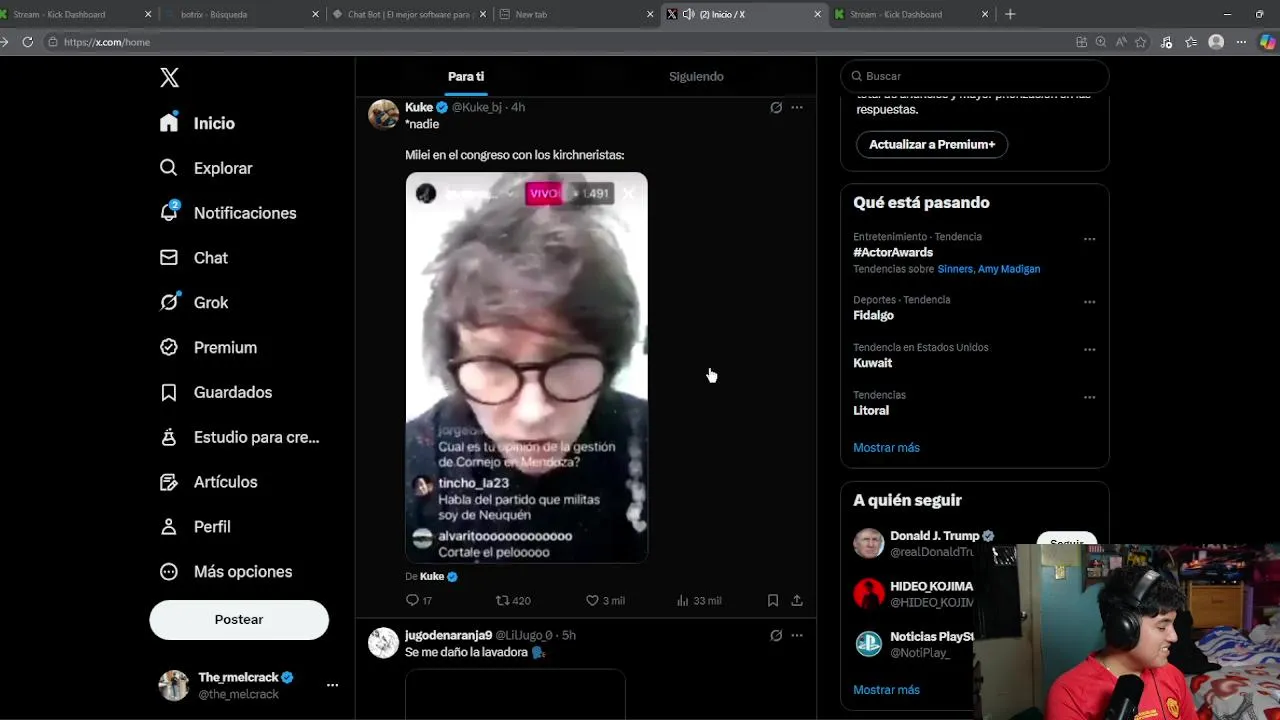The image size is (1280, 720).
Task: Like Kuke's post with 3 mil likes
Action: pyautogui.click(x=605, y=600)
